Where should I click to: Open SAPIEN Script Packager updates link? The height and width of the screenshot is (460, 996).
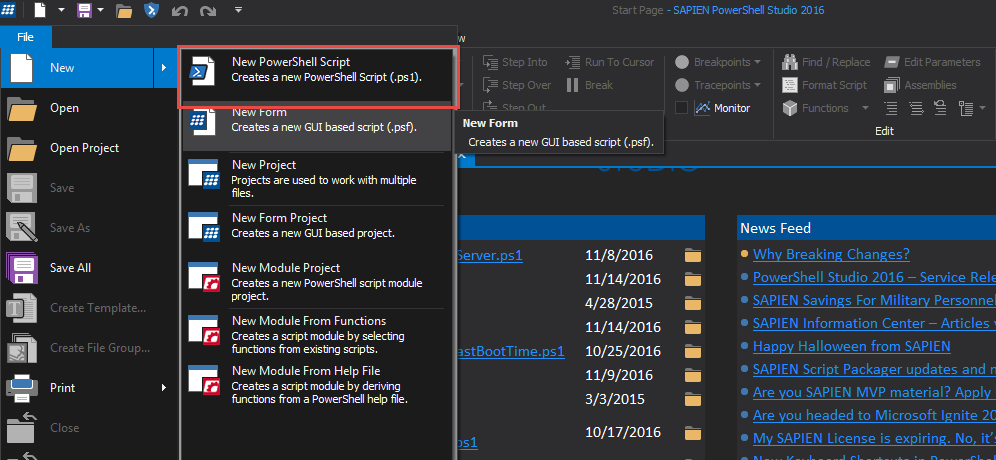click(x=874, y=369)
